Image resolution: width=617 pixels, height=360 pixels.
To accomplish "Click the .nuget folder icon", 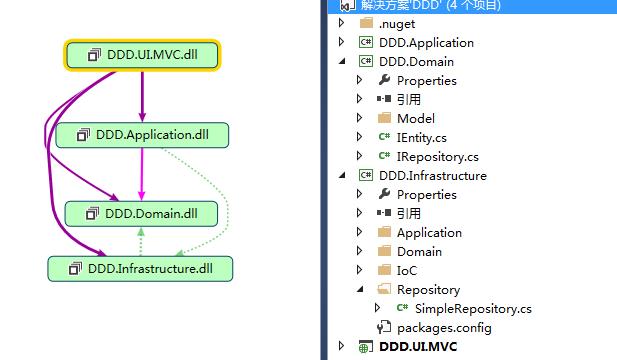I will (366, 23).
